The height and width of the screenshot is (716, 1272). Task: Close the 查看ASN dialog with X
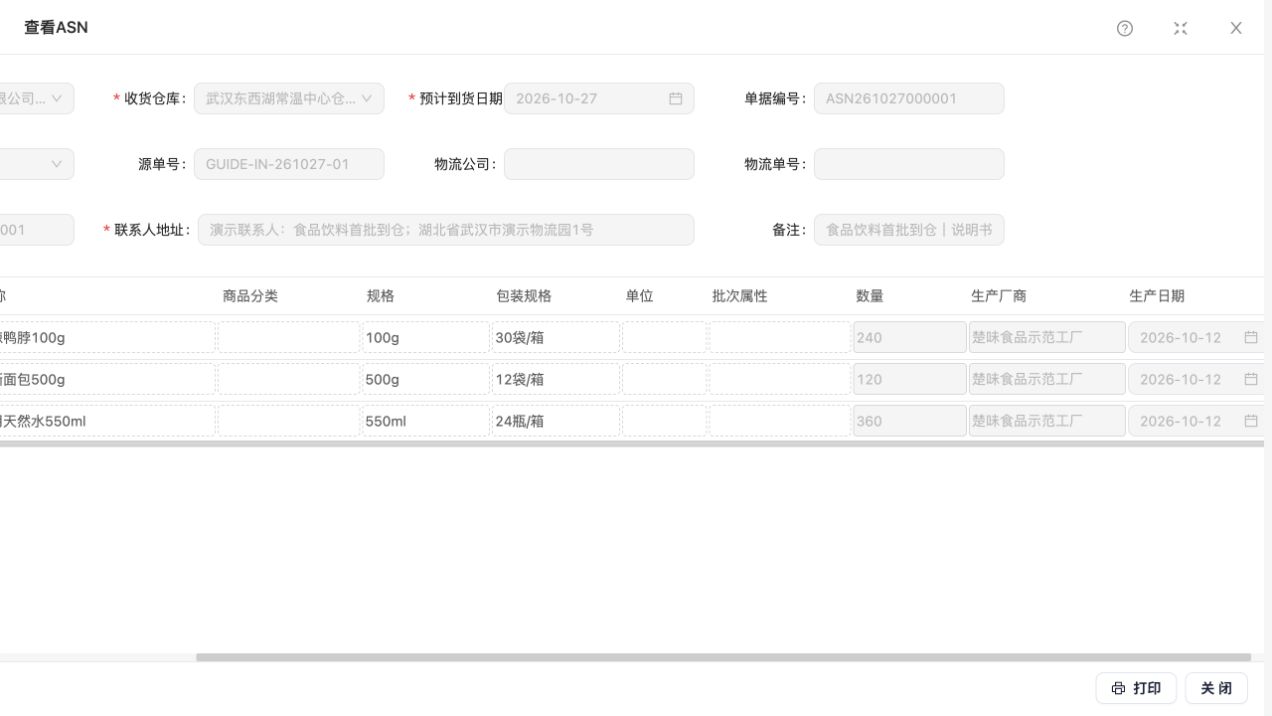click(1236, 28)
